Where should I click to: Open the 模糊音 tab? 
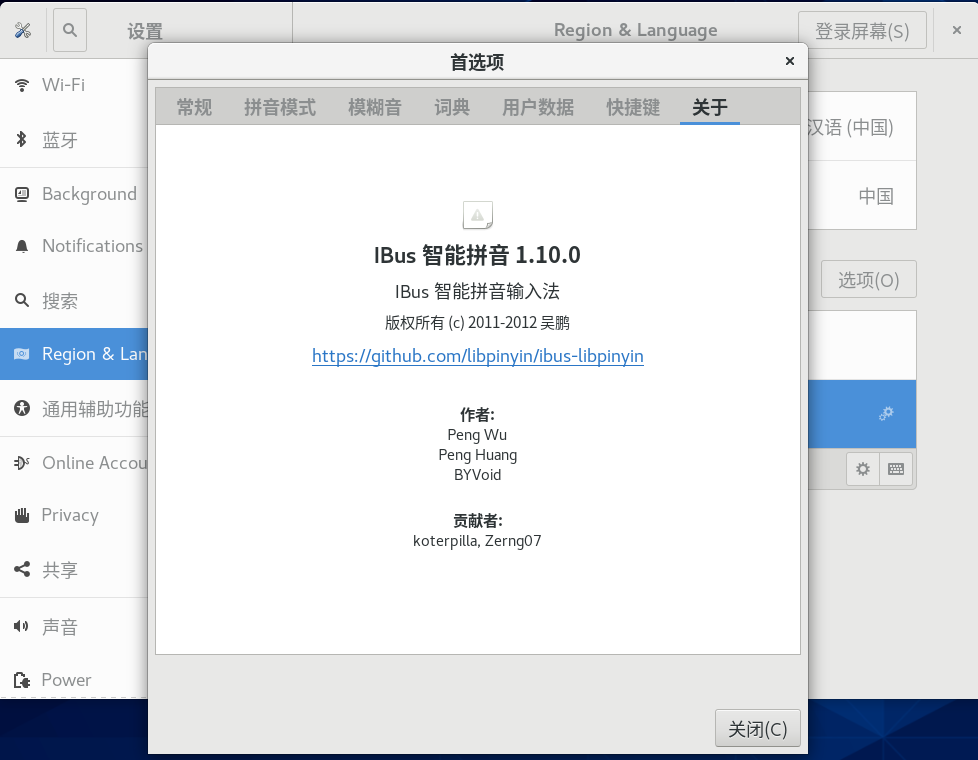[375, 107]
